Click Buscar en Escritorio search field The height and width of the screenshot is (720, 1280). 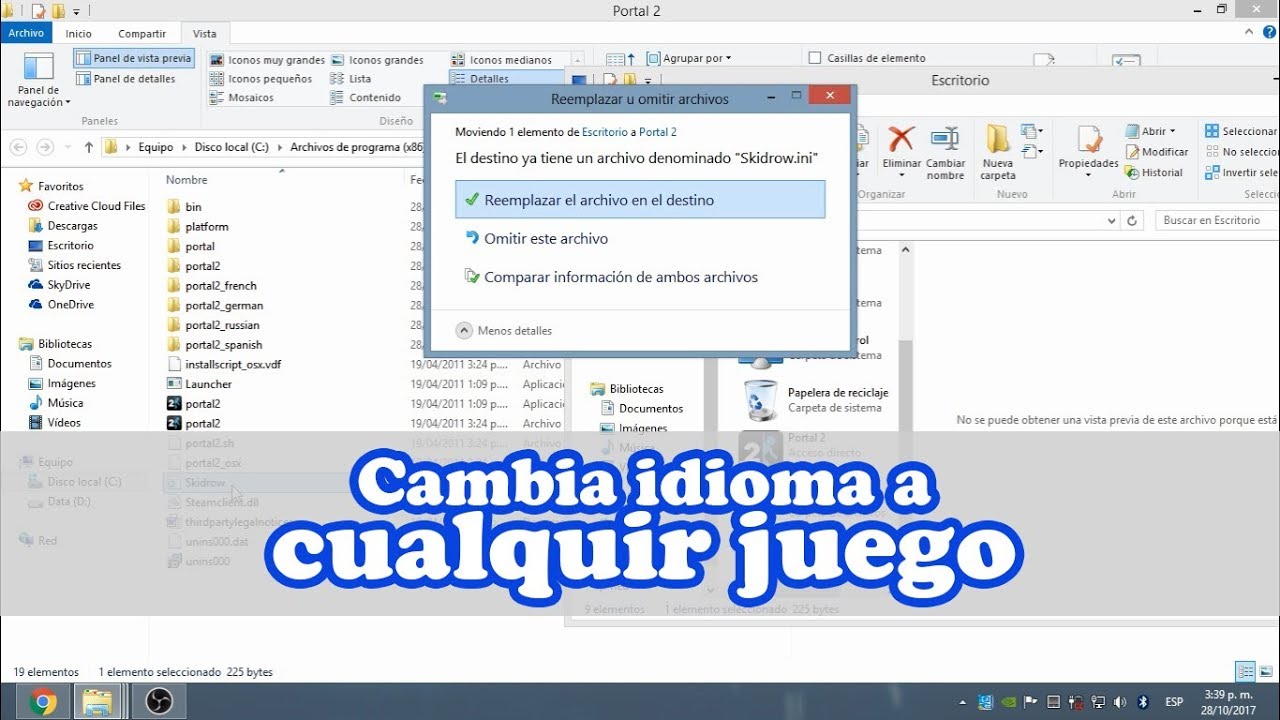(x=1217, y=220)
